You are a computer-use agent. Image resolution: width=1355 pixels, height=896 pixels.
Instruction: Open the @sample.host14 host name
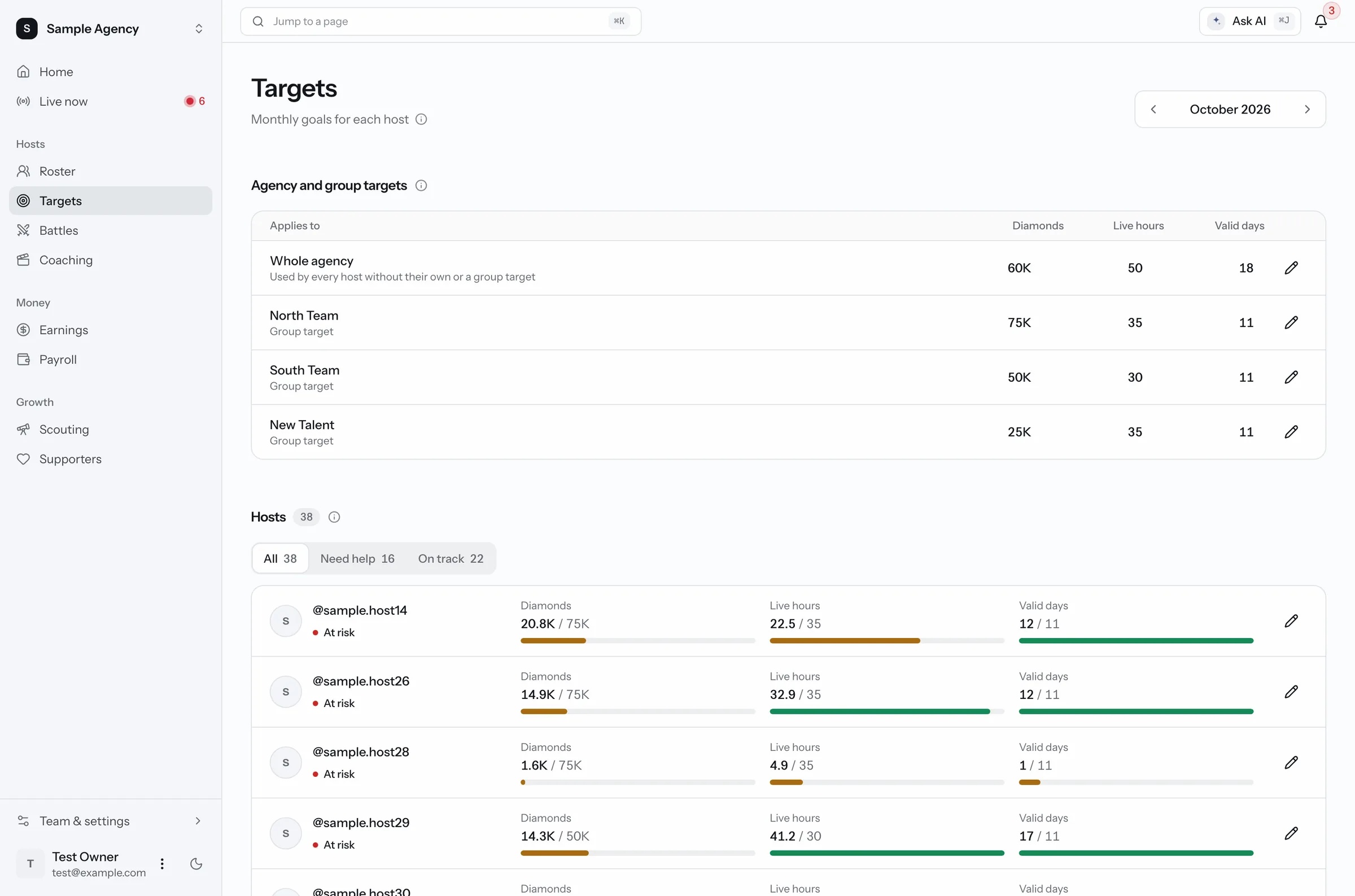359,610
